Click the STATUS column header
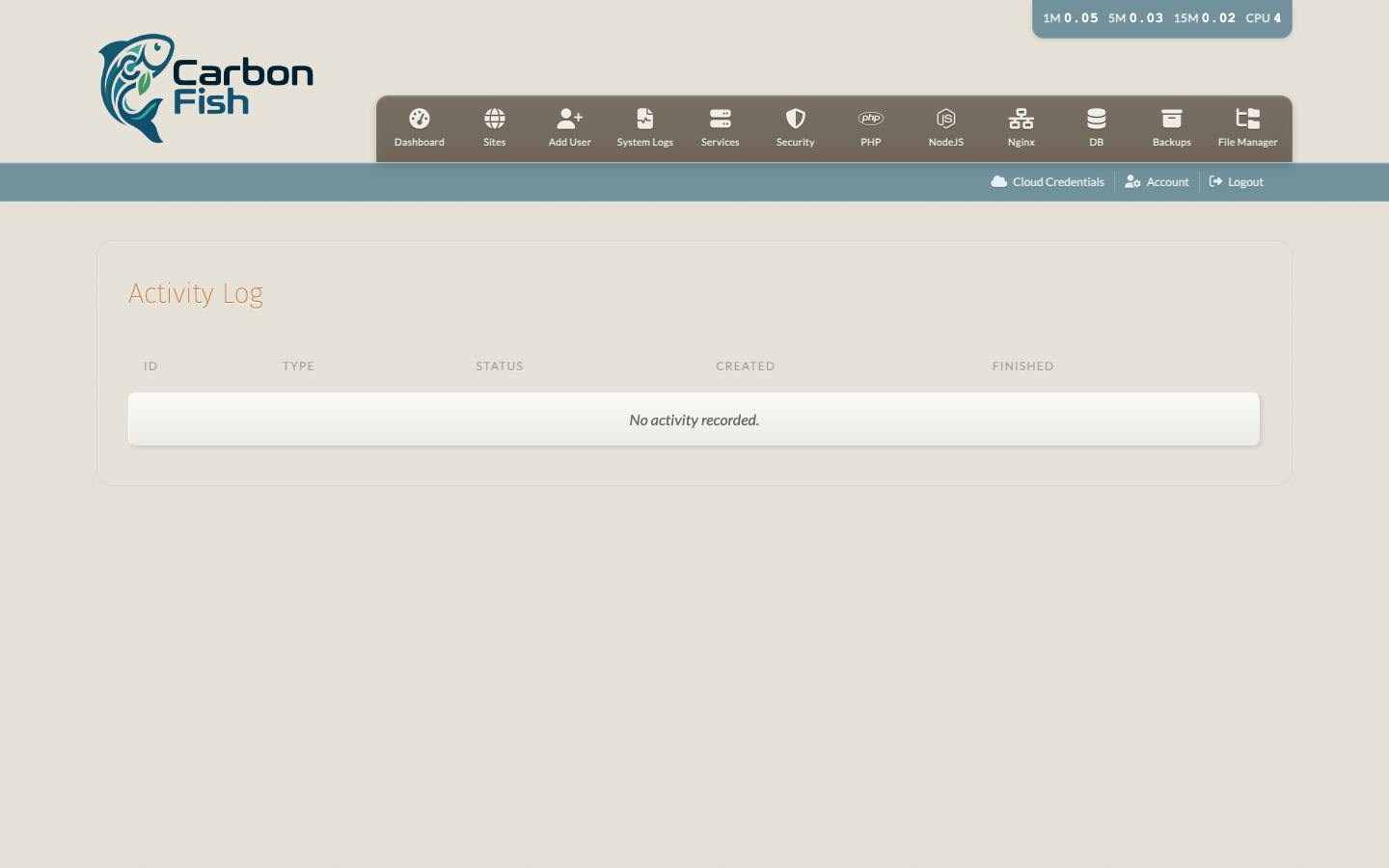The height and width of the screenshot is (868, 1389). click(x=499, y=366)
